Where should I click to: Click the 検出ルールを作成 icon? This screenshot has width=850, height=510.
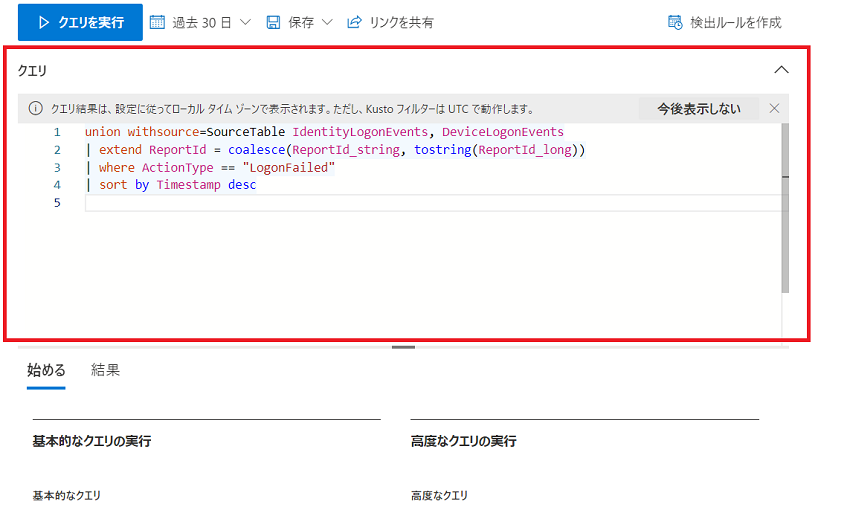coord(675,22)
